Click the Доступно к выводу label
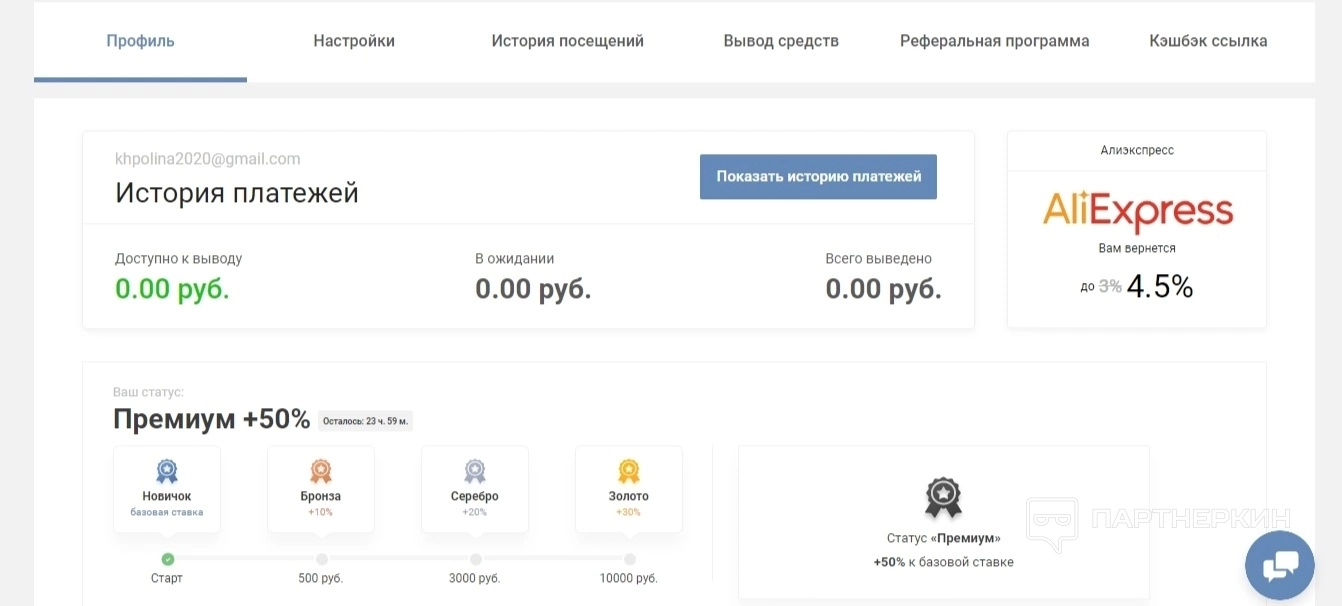Viewport: 1342px width, 606px height. (x=179, y=258)
